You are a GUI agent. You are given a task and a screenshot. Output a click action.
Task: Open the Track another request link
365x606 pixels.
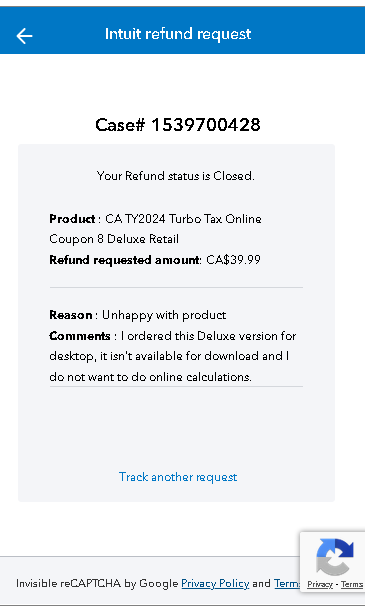click(x=178, y=477)
